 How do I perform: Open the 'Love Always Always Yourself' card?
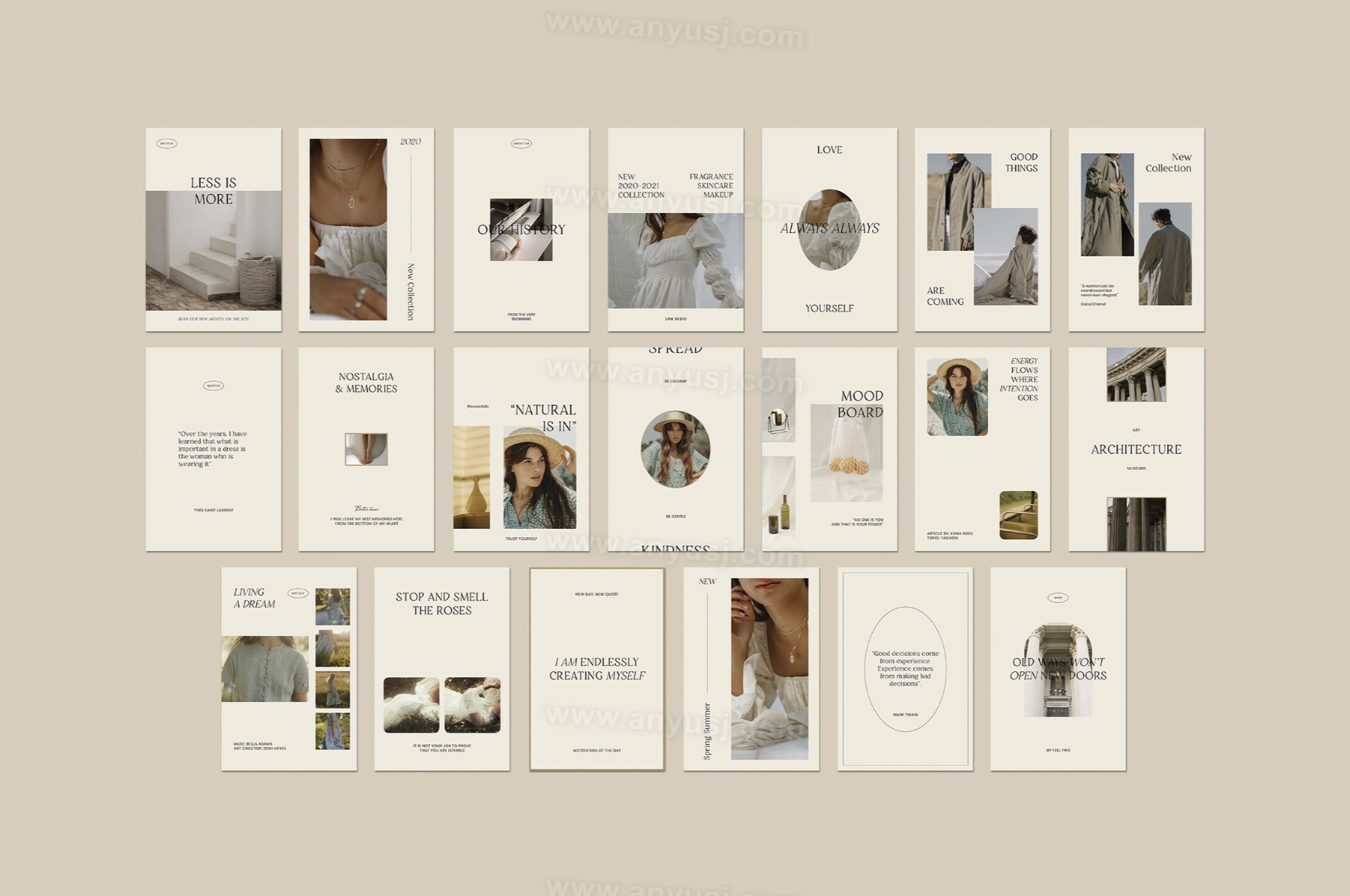[830, 229]
